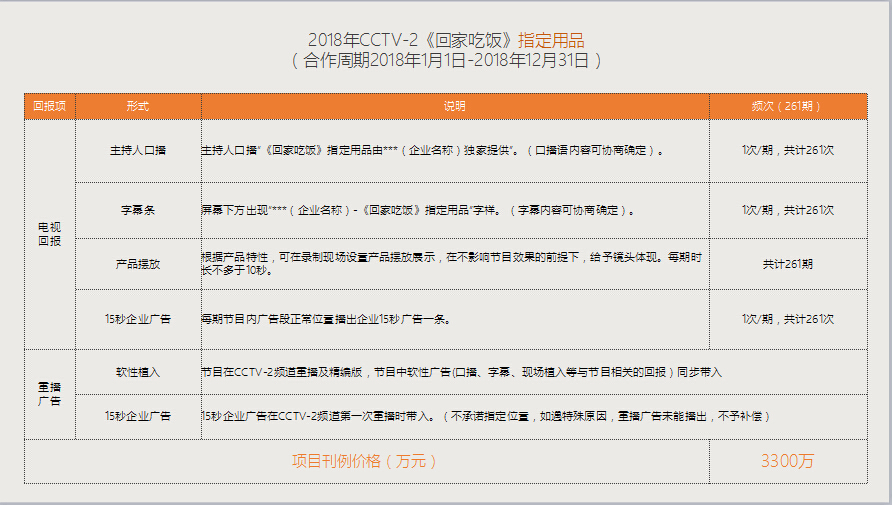The width and height of the screenshot is (892, 505).
Task: Click '1次/期，共计261次' in the 15秒企业广告 row
Action: [788, 320]
